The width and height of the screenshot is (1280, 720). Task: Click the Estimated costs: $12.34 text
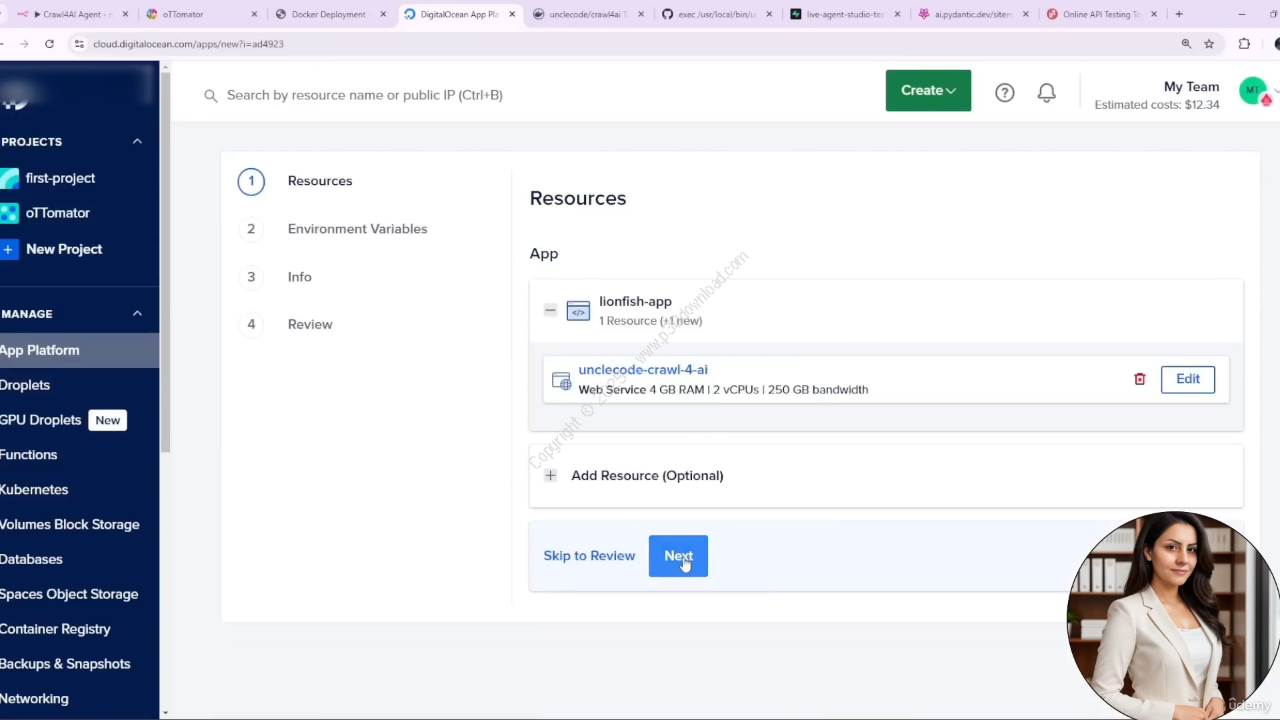point(1157,105)
